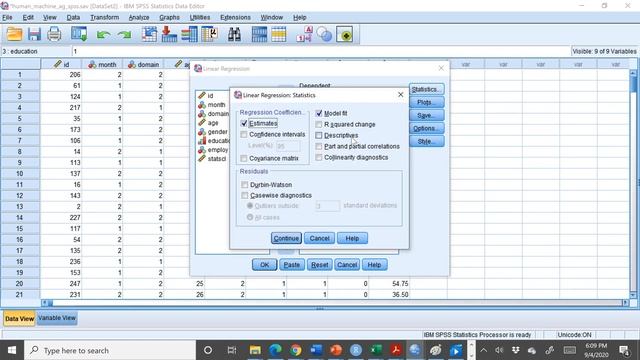Enable the Durbin-Watson checkbox
The width and height of the screenshot is (640, 360).
[x=244, y=185]
